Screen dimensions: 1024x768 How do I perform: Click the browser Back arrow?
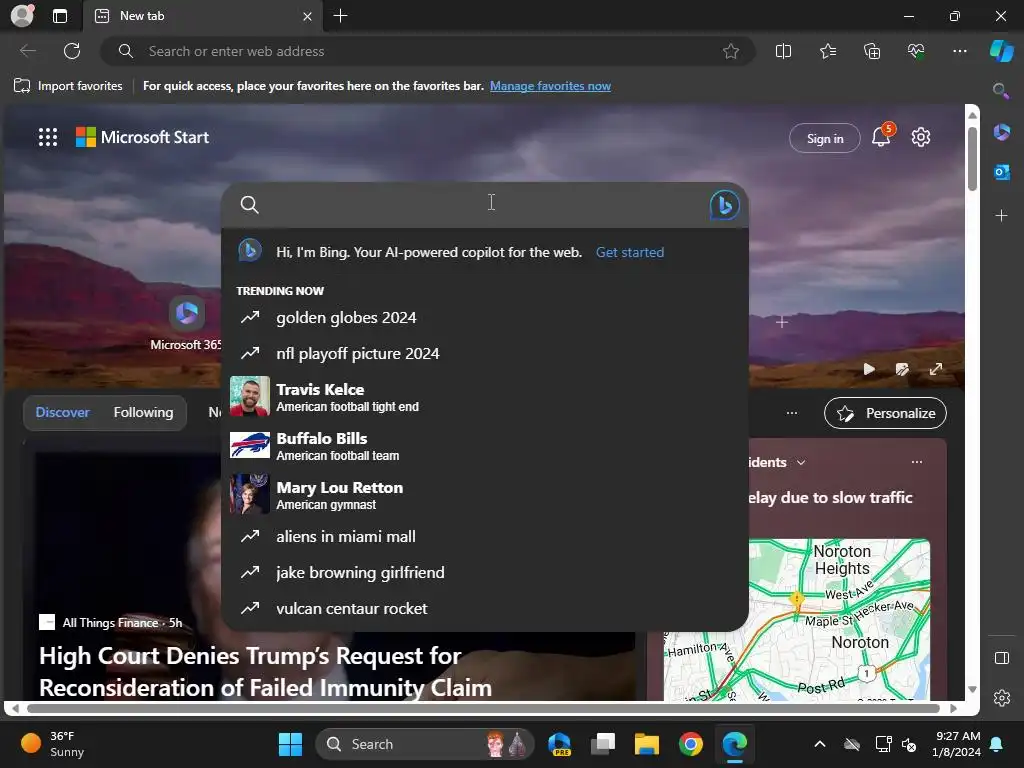pos(27,51)
